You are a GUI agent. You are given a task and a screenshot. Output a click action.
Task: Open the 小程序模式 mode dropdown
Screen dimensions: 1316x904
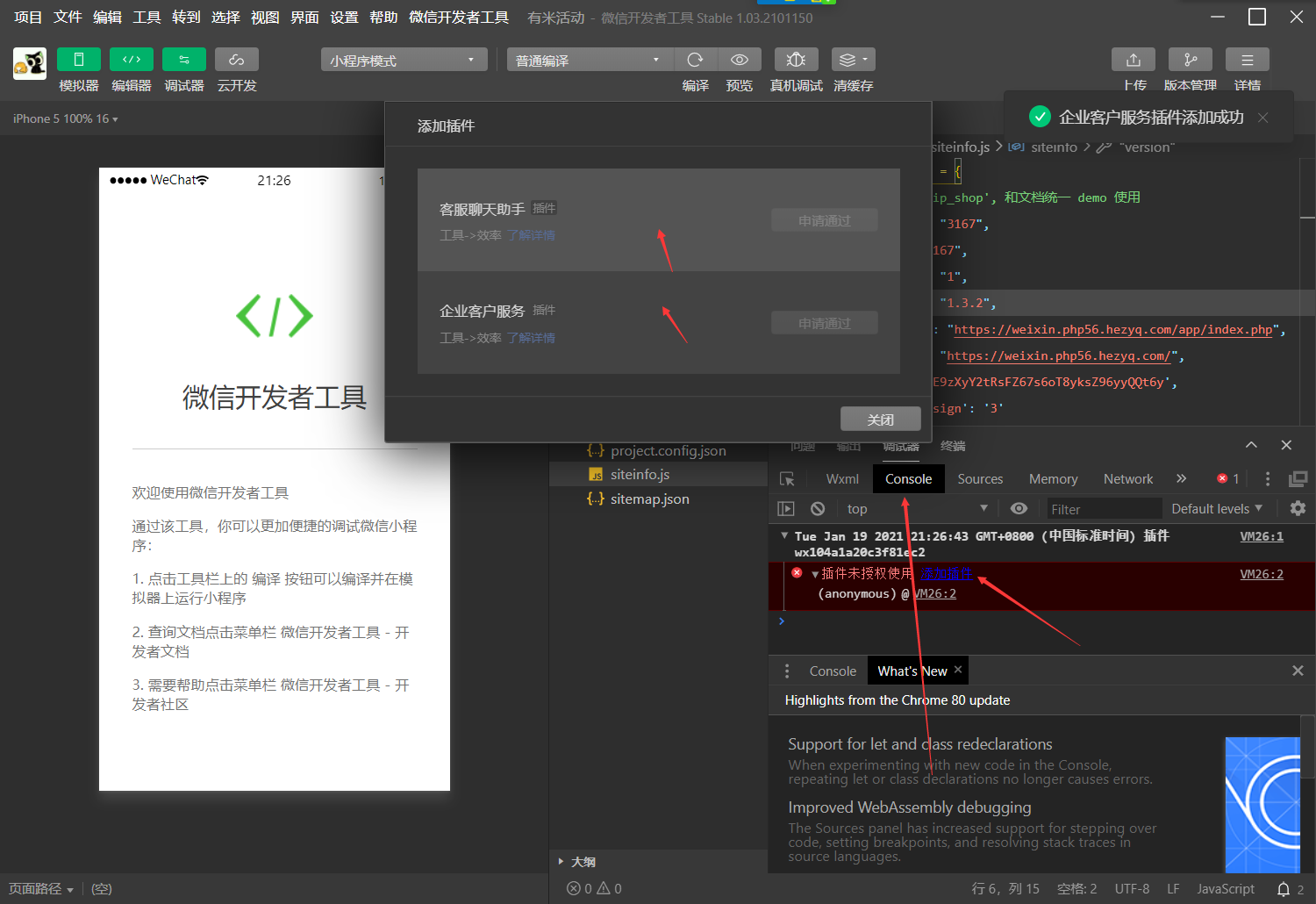pyautogui.click(x=404, y=60)
